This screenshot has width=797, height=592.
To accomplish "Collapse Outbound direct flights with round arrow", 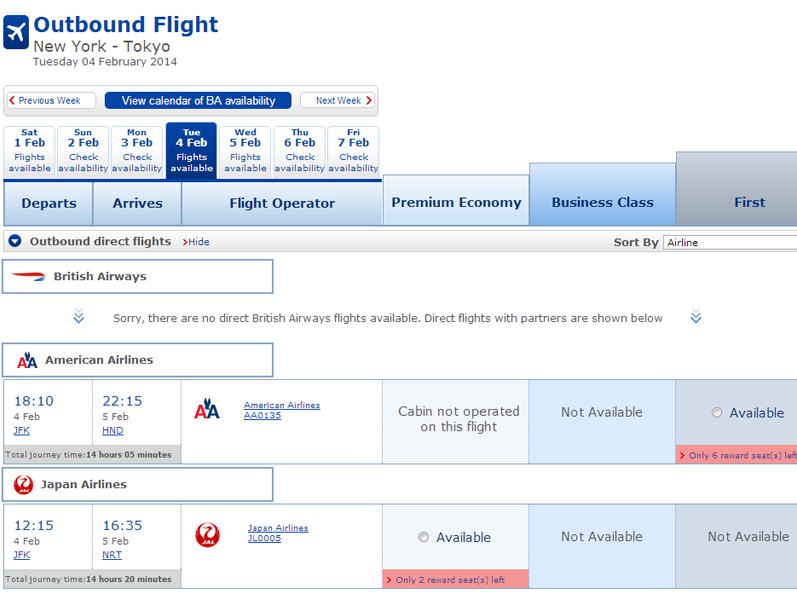I will (15, 241).
